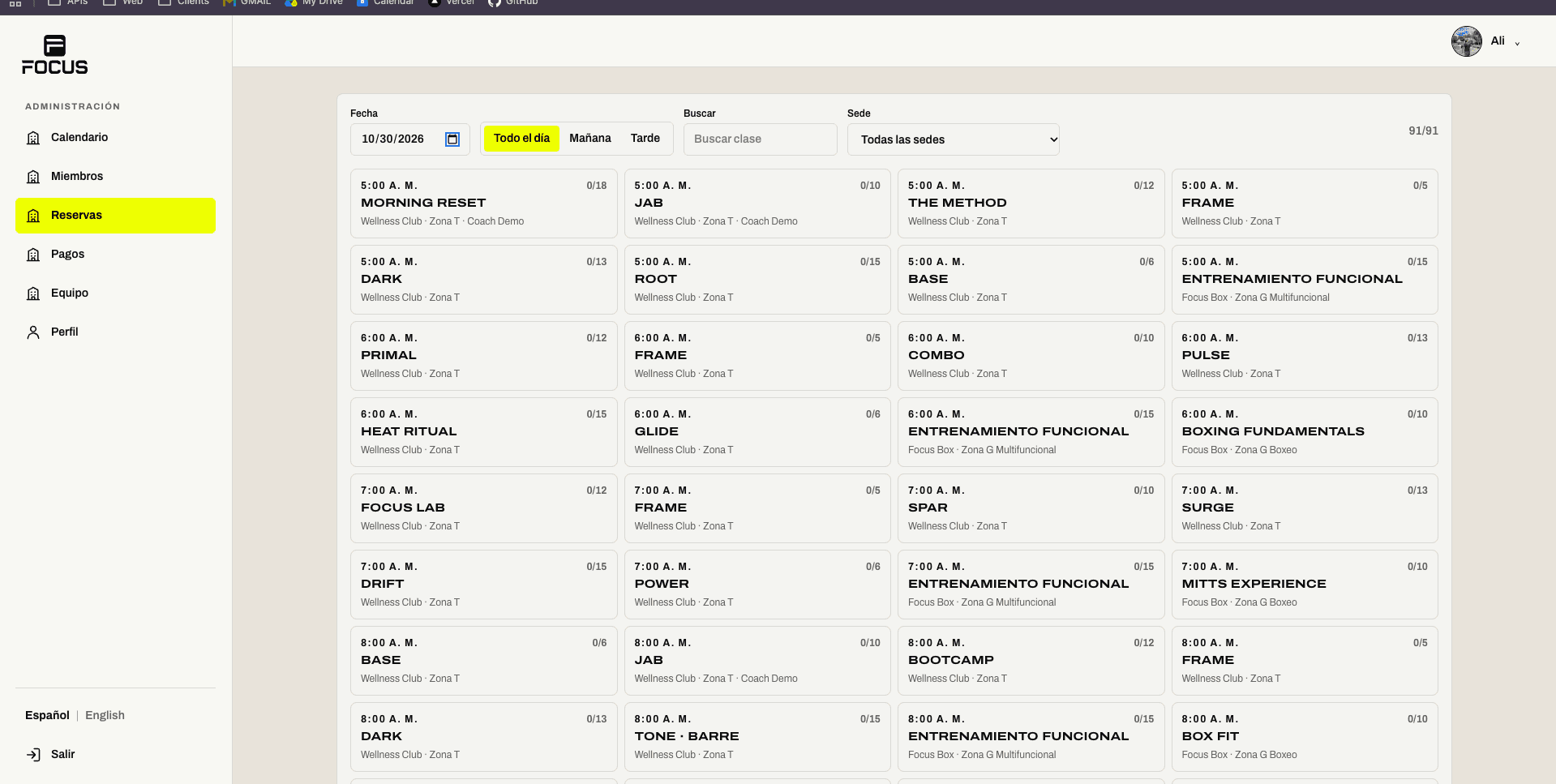Viewport: 1556px width, 784px height.
Task: Click the Calendario building icon
Action: [33, 138]
